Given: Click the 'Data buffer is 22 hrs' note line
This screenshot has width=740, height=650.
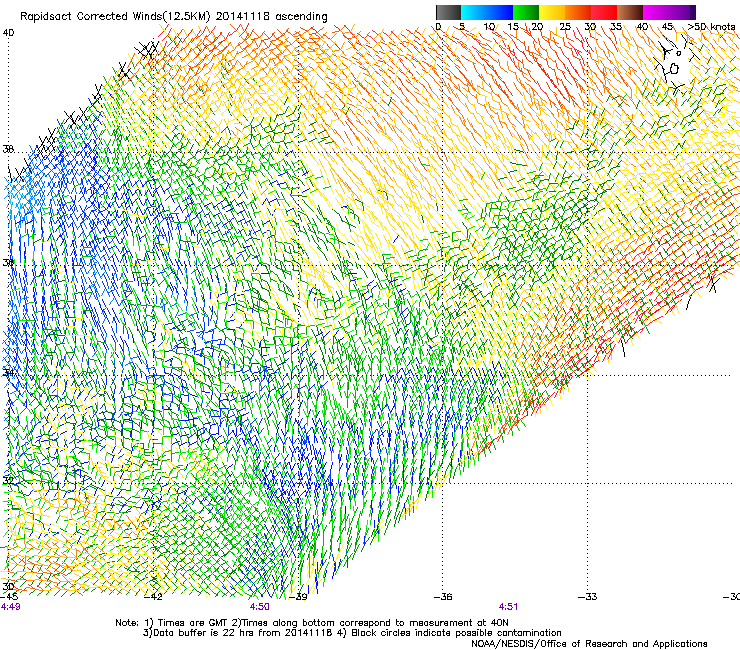Looking at the screenshot, I should pos(352,633).
